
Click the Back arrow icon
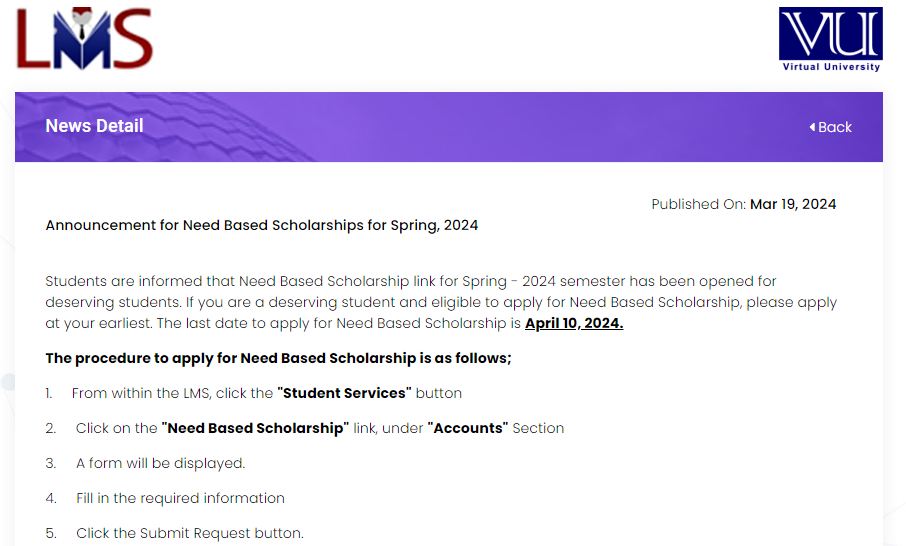812,127
